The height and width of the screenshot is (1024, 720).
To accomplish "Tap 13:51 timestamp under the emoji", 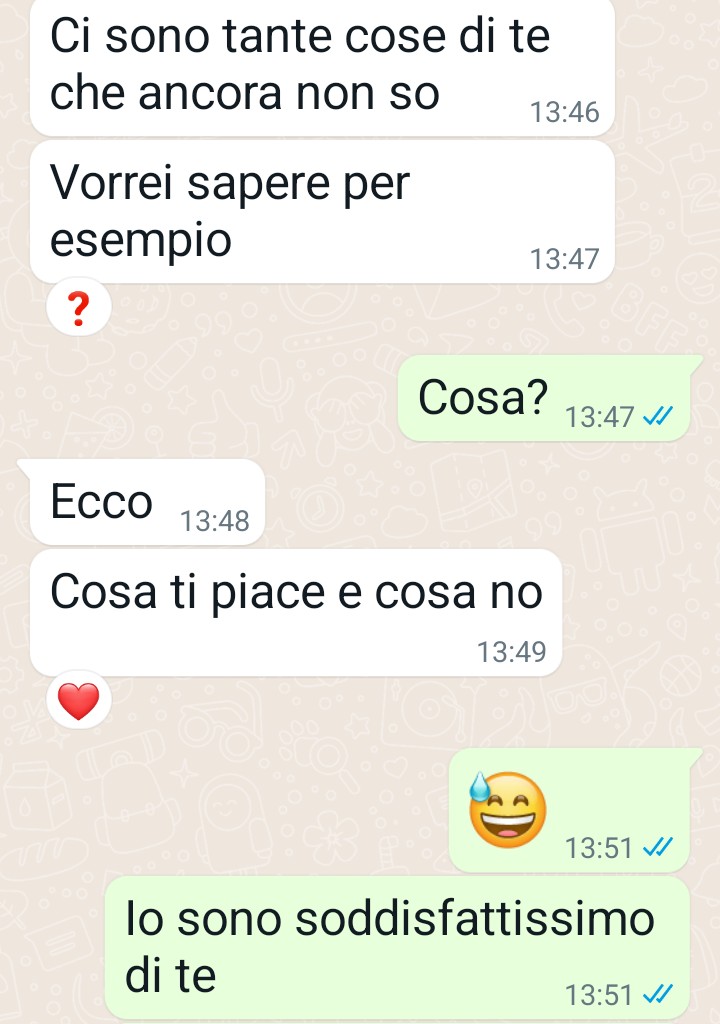I will coord(599,848).
